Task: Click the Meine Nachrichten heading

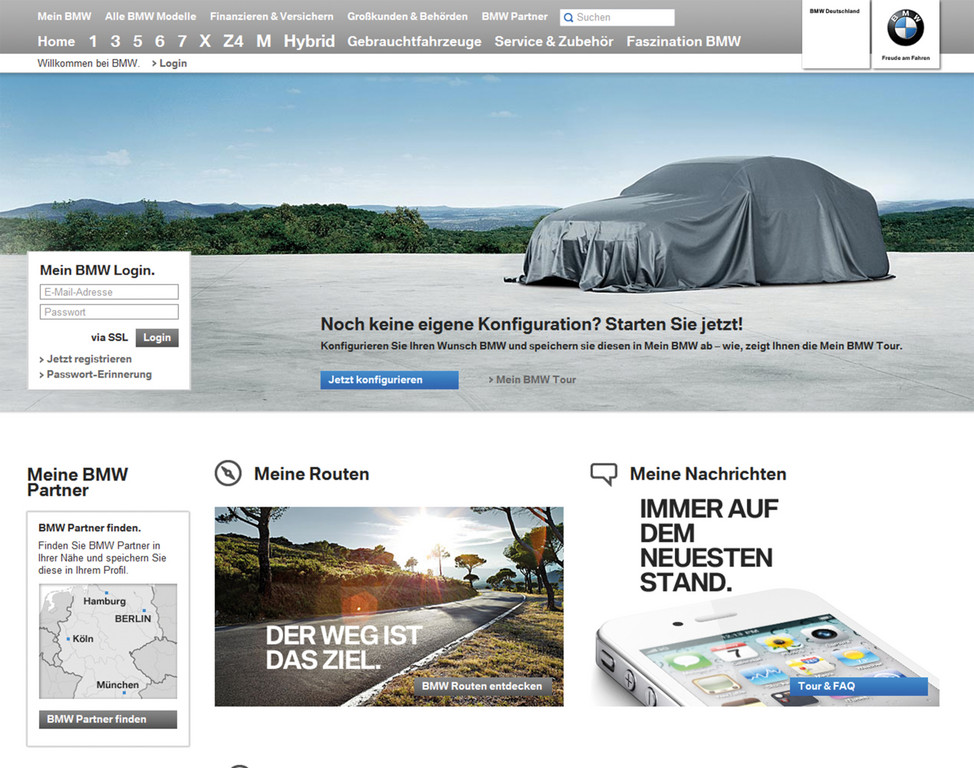Action: 708,474
